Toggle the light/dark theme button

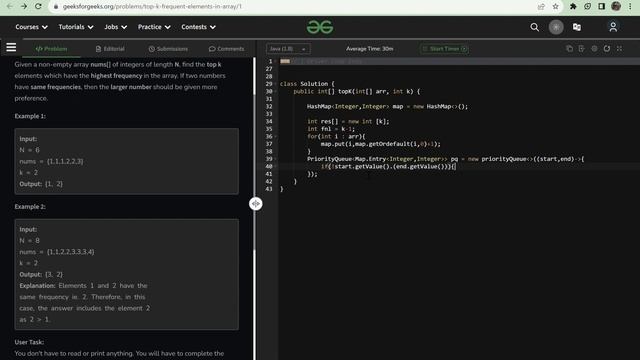click(556, 27)
